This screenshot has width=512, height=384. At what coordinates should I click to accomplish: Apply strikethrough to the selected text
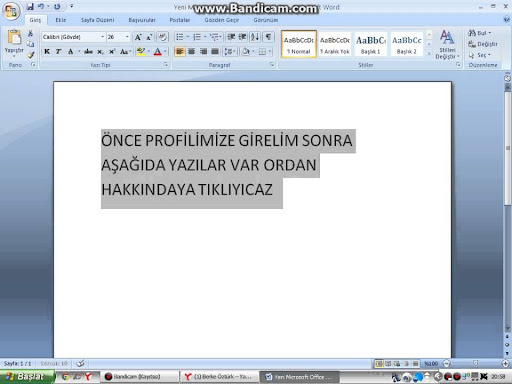pyautogui.click(x=88, y=51)
